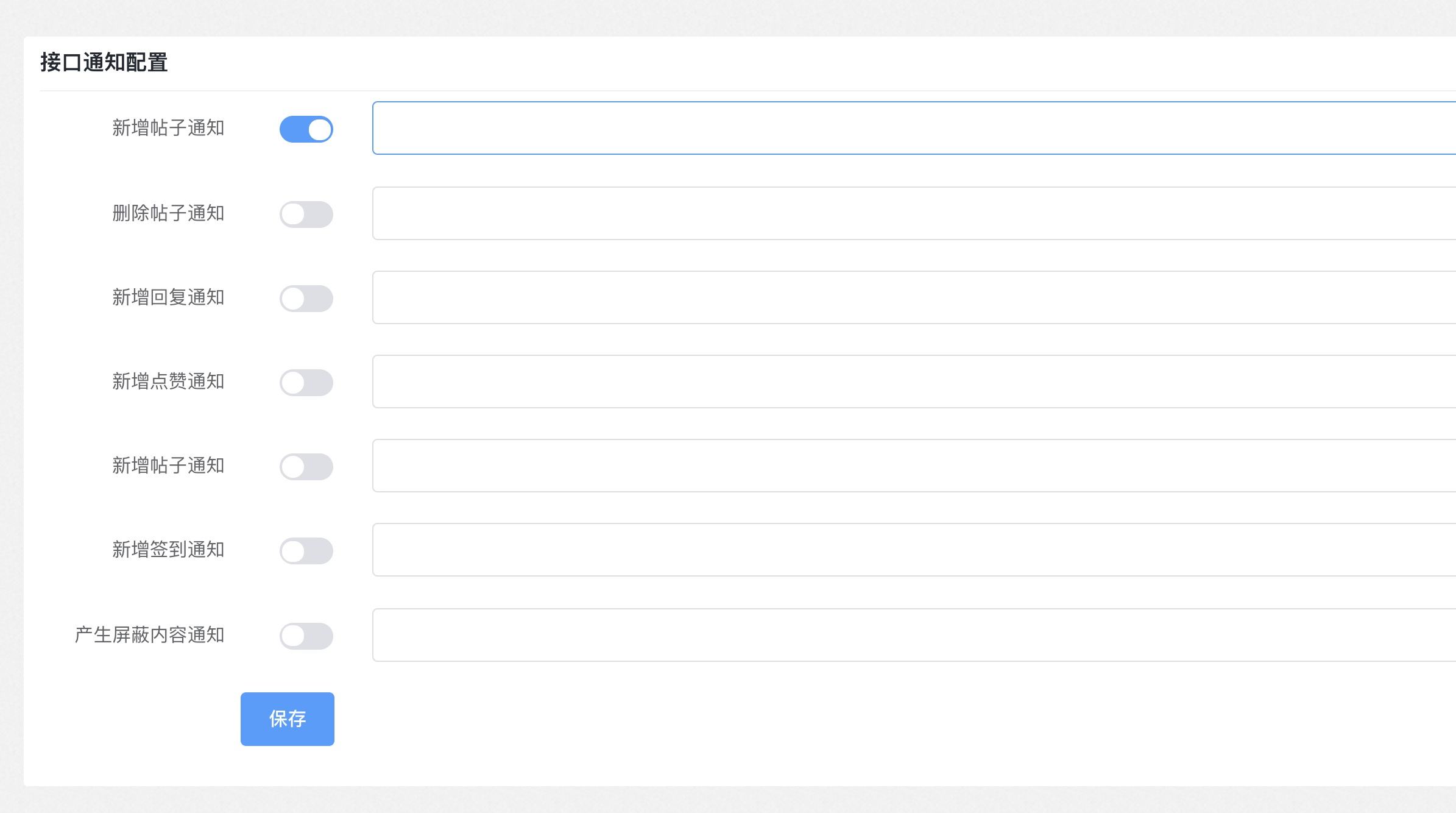Focus the input beside disabled 新增帖子通知 switch
Image resolution: width=1456 pixels, height=813 pixels.
click(x=914, y=466)
